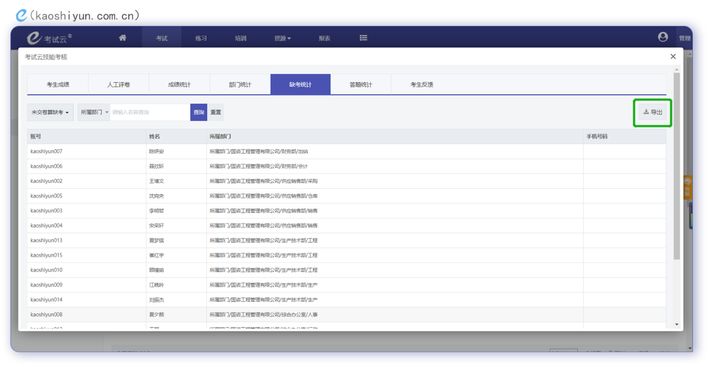The width and height of the screenshot is (720, 367).
Task: Open the 报表 navigation item
Action: (x=324, y=38)
